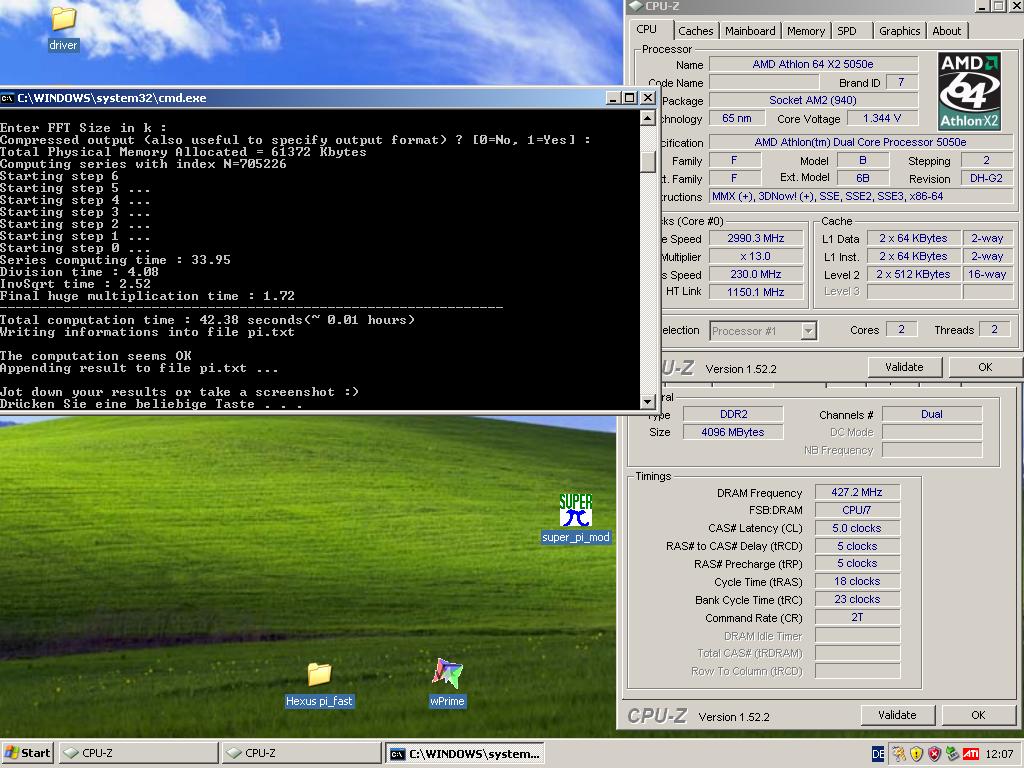Viewport: 1024px width, 768px height.
Task: Click the Core Voltage value 1.344 V
Action: coord(882,118)
